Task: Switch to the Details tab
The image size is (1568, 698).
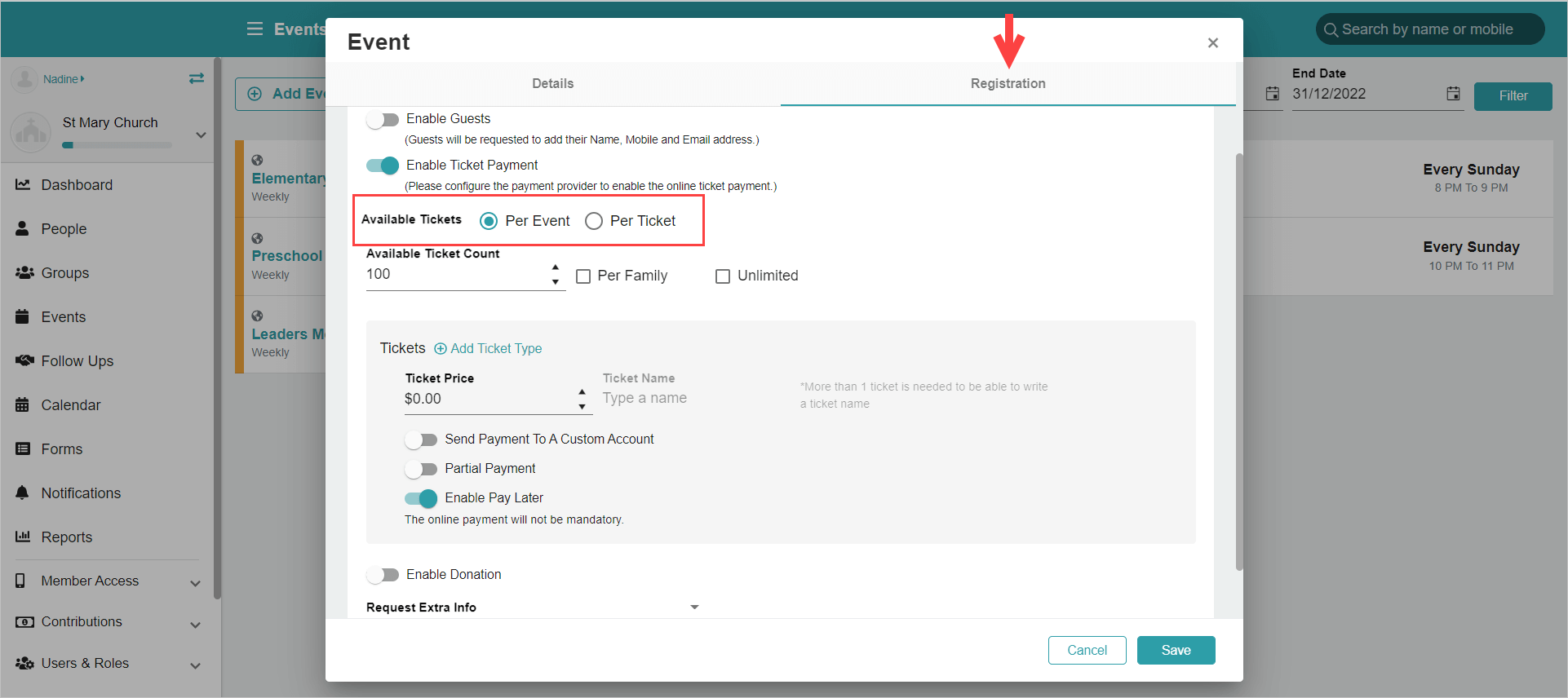Action: (553, 83)
